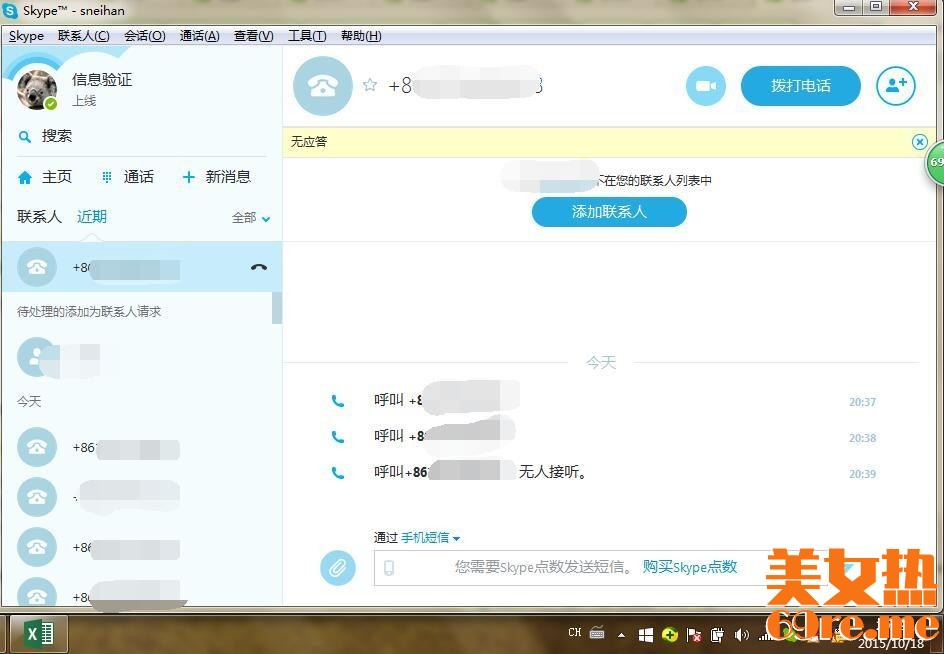The width and height of the screenshot is (944, 654).
Task: Open the dial pad 通话 icon
Action: click(x=107, y=177)
